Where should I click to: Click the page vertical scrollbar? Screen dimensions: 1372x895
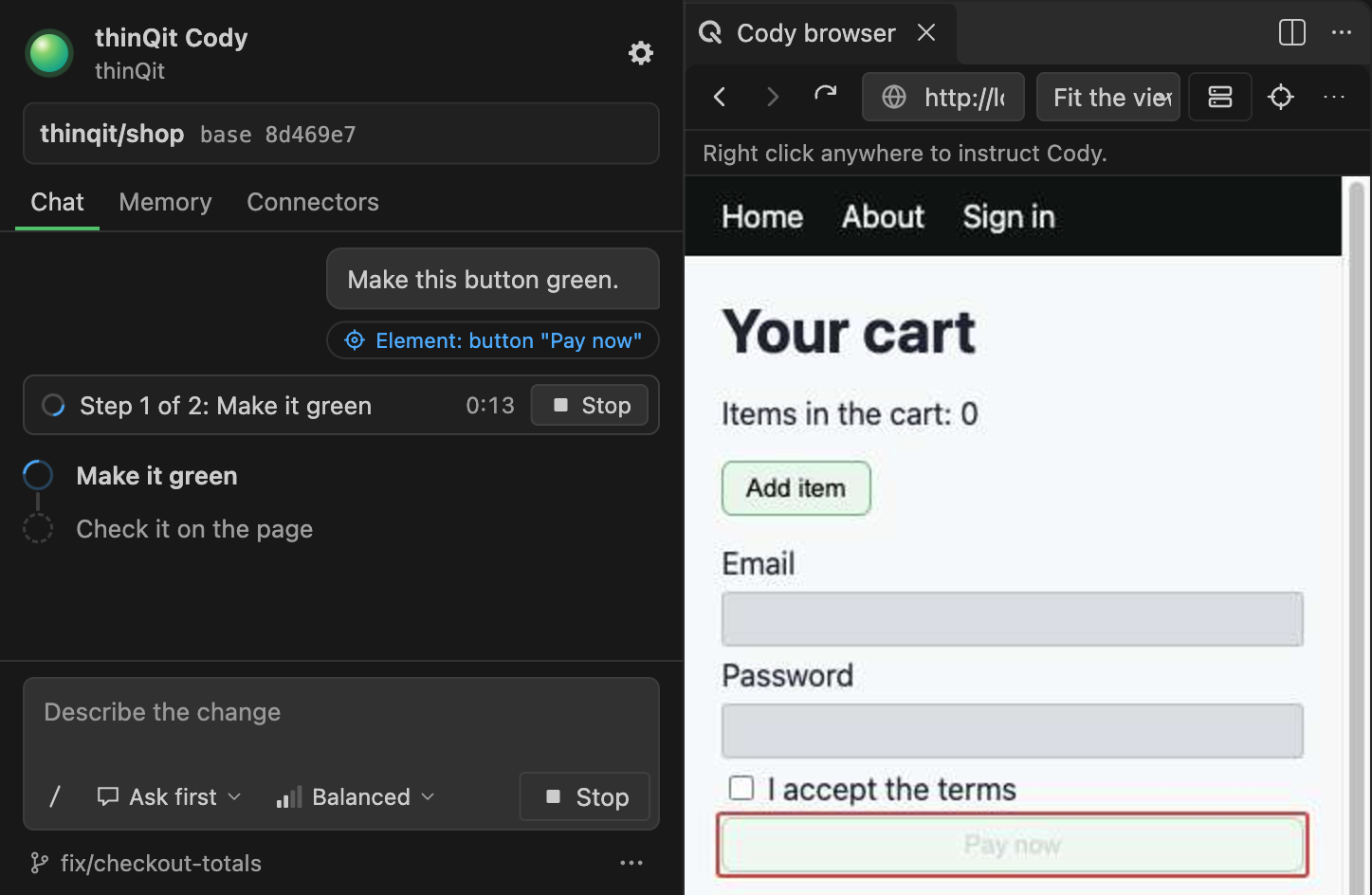tap(1357, 536)
